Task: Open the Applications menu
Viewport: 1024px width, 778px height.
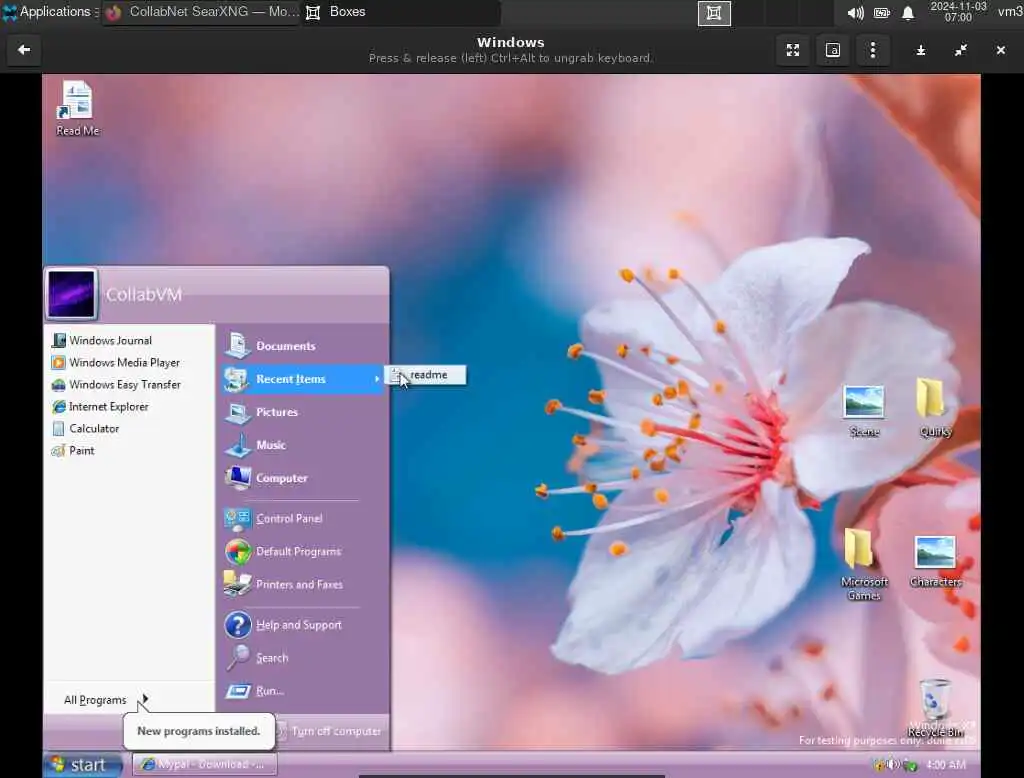Action: [48, 12]
